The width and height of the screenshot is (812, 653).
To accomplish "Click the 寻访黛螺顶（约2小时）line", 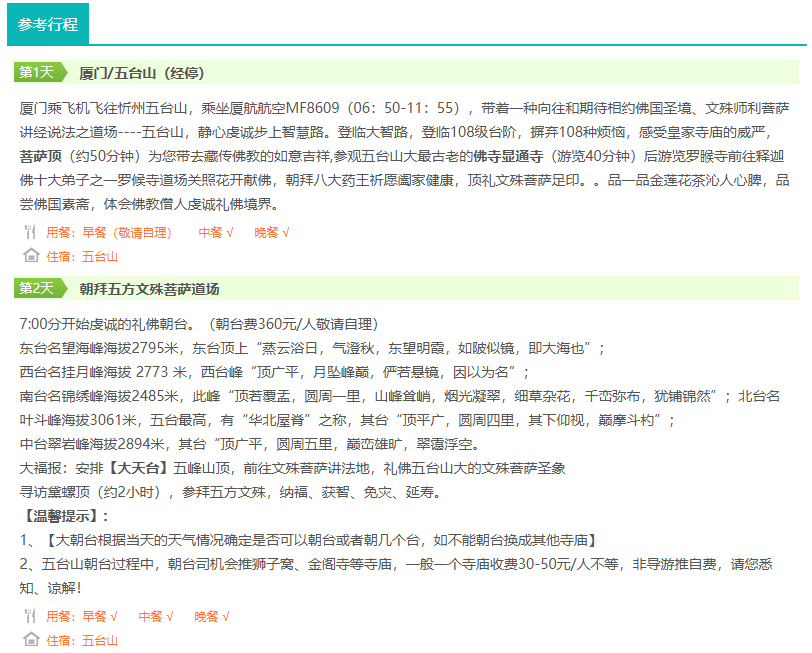I will pos(230,492).
